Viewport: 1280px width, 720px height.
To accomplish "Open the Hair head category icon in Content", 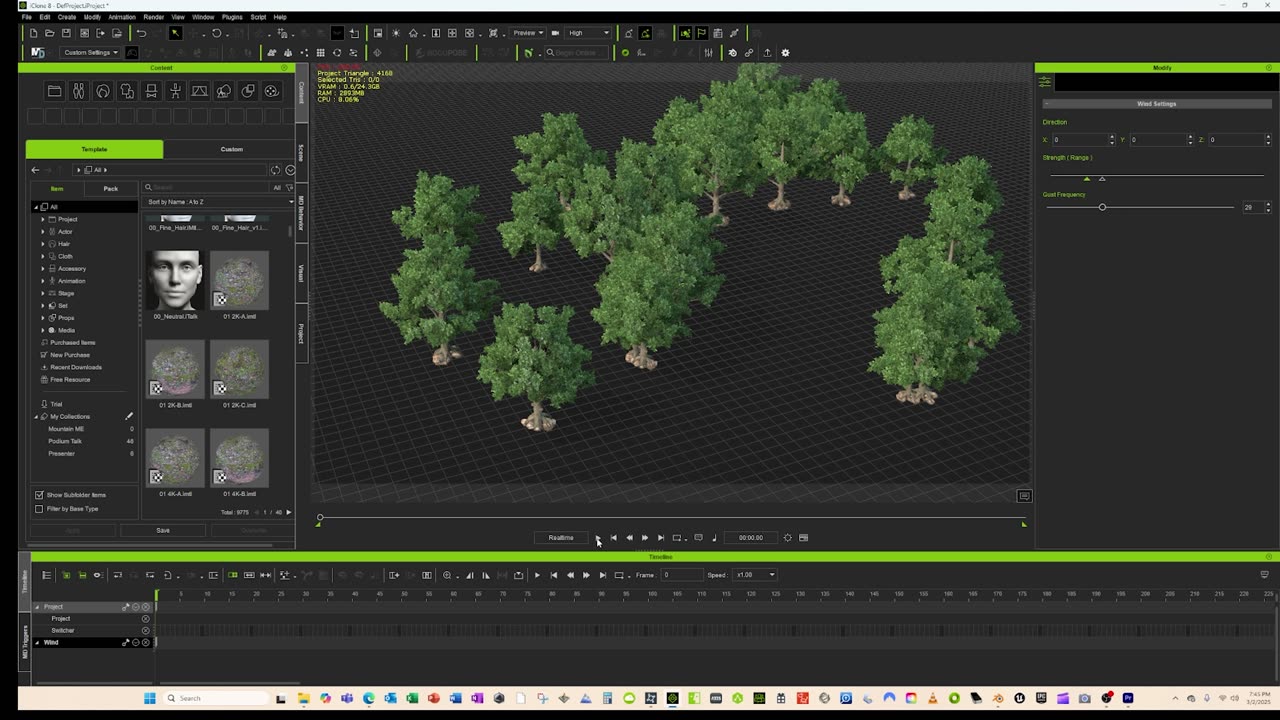I will coord(103,91).
